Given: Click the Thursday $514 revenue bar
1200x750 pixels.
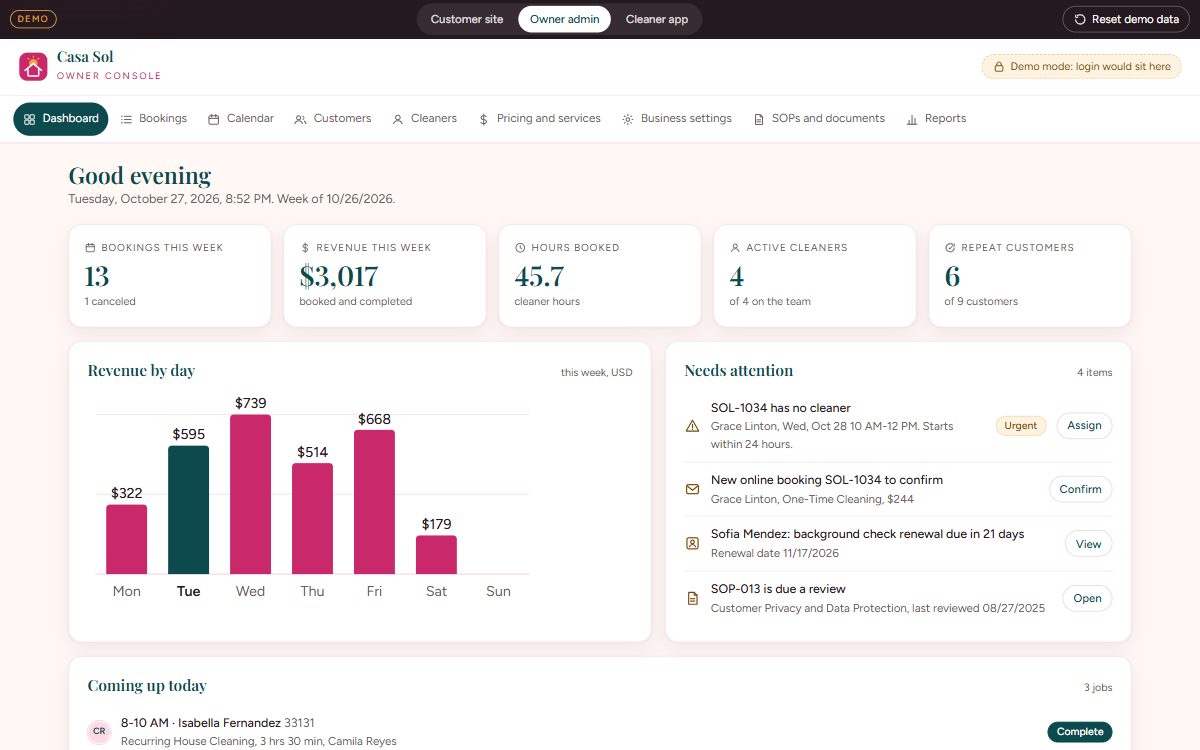Looking at the screenshot, I should click(x=312, y=518).
